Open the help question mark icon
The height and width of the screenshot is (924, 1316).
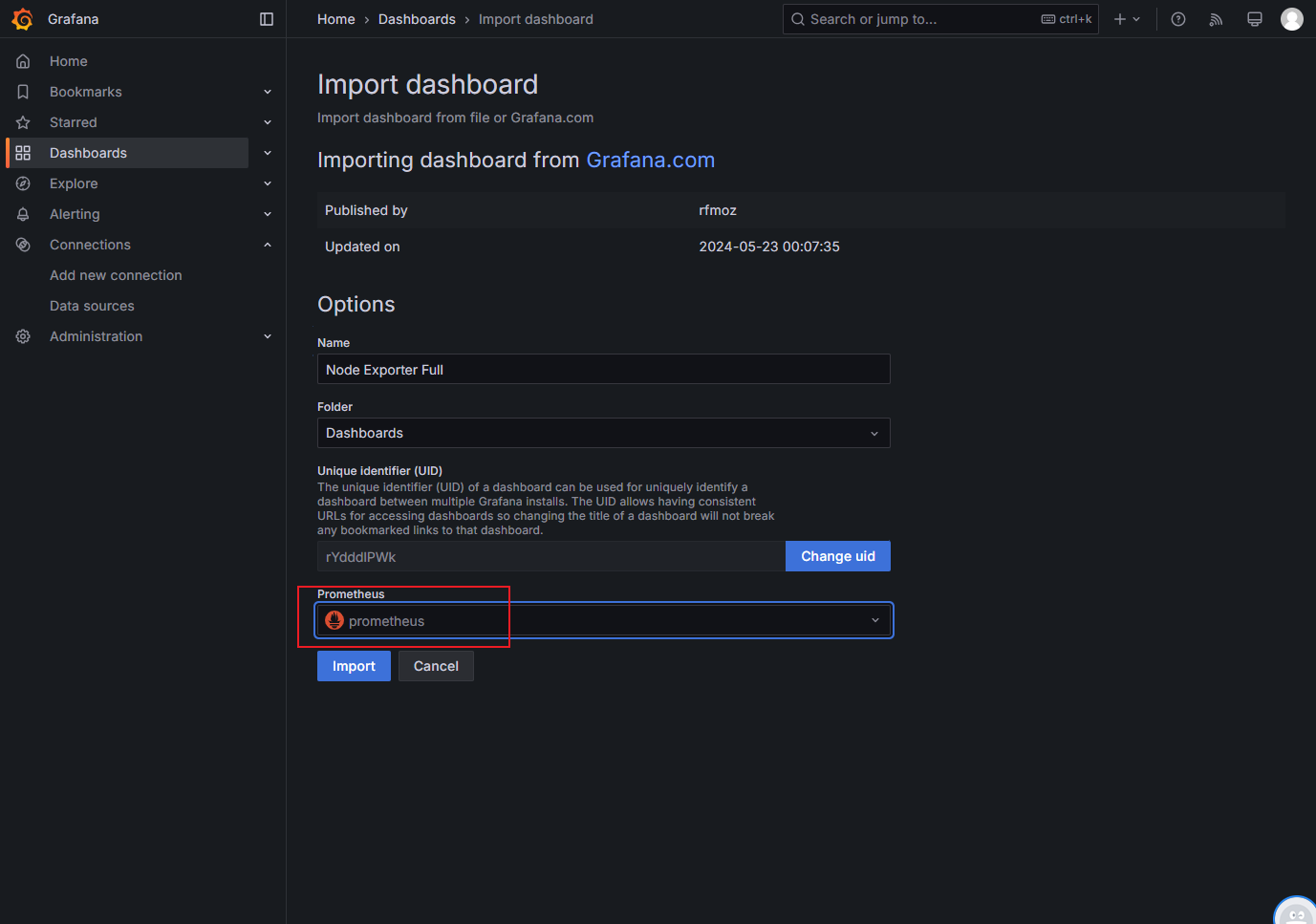coord(1178,19)
